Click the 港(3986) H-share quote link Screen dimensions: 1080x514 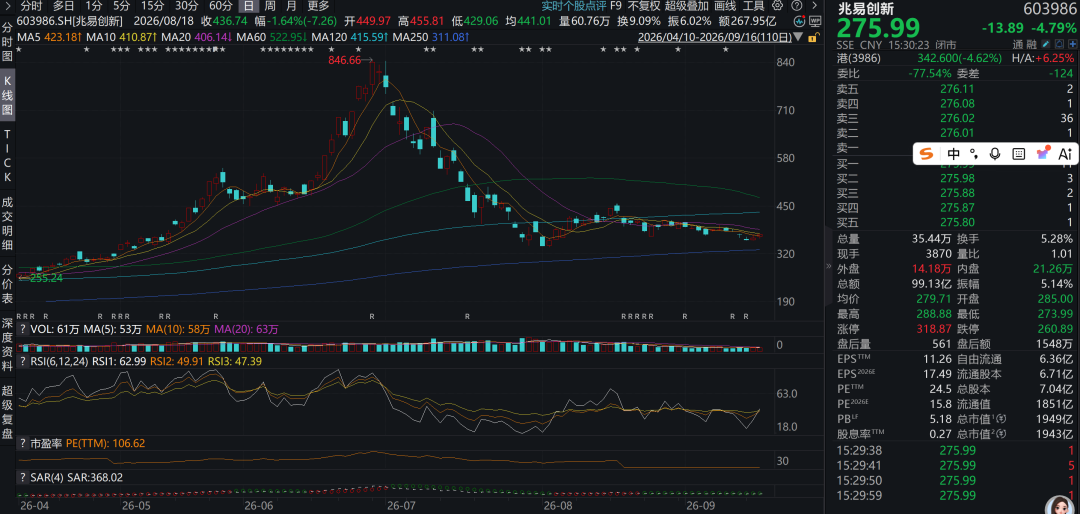tap(858, 59)
